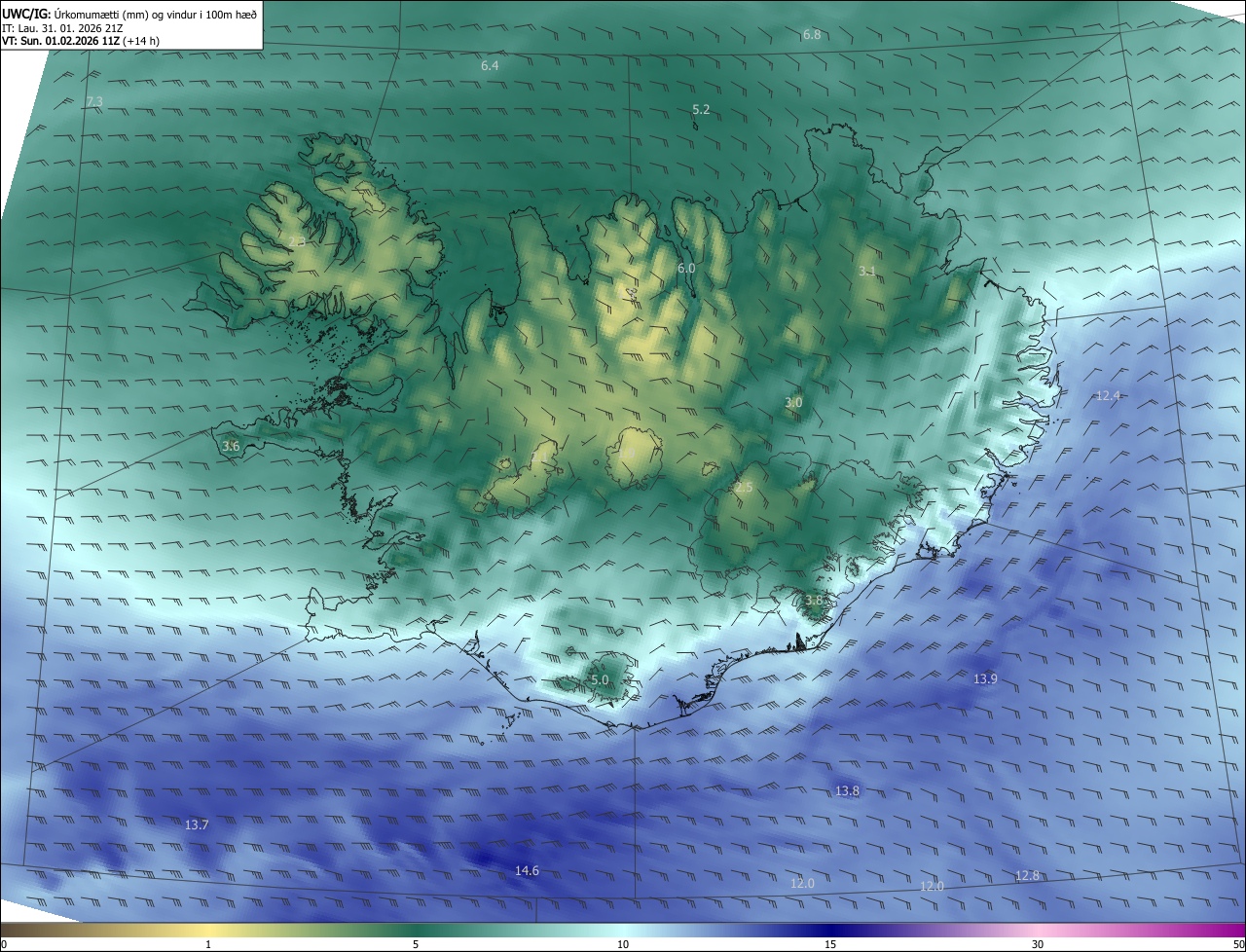
Task: Click the 5.0 value label
Action: coord(600,680)
